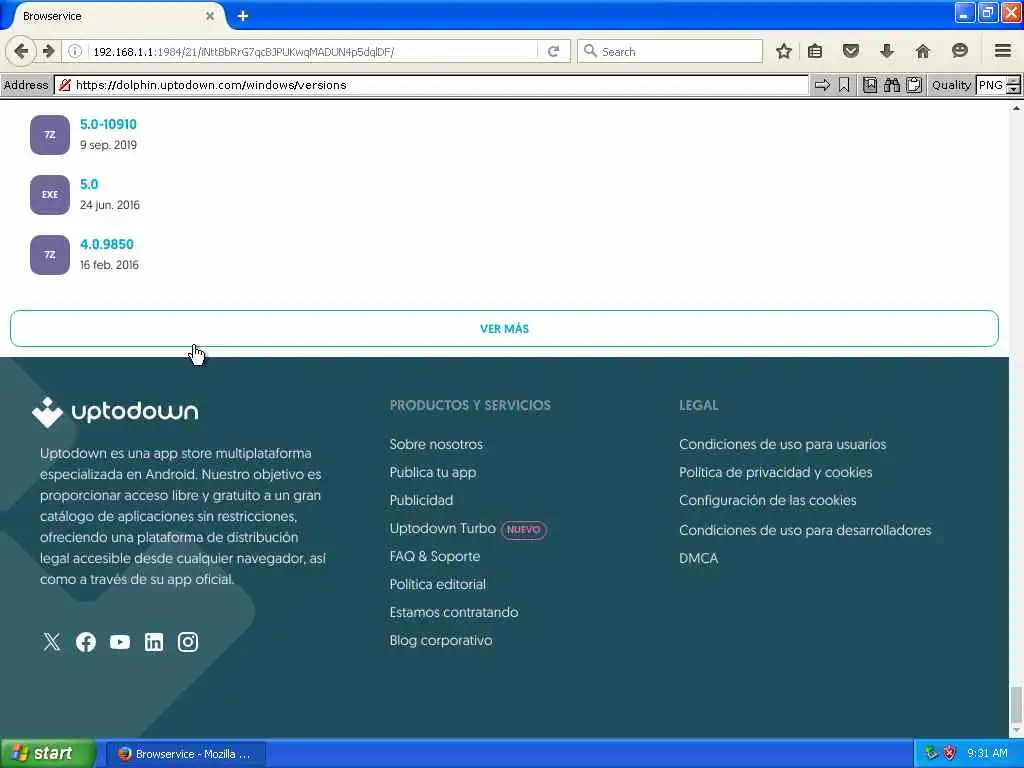Click the search magnifier icon in Search box
The height and width of the screenshot is (768, 1024).
[x=590, y=51]
